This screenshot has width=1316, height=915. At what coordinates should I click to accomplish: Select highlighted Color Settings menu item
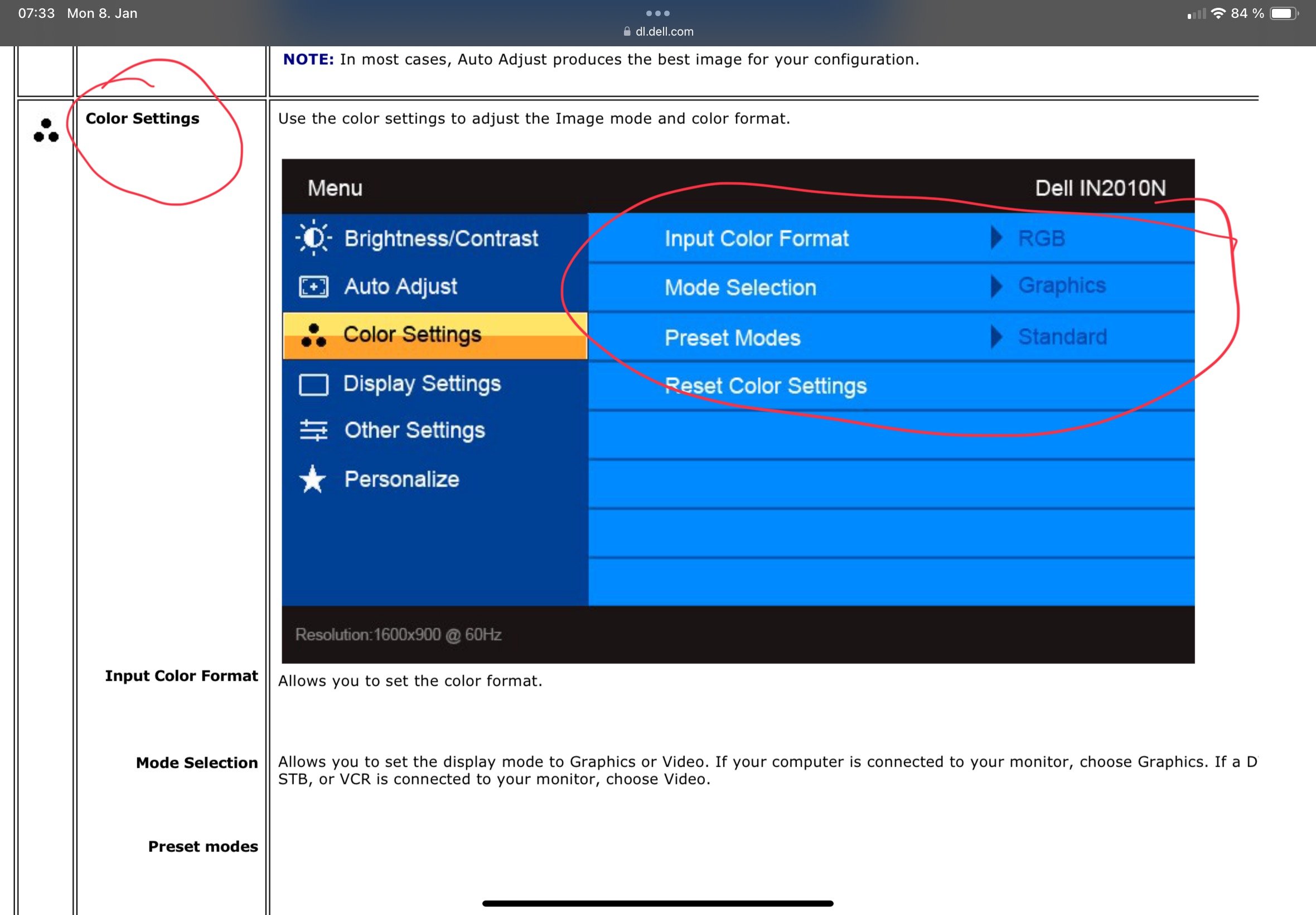[x=435, y=335]
